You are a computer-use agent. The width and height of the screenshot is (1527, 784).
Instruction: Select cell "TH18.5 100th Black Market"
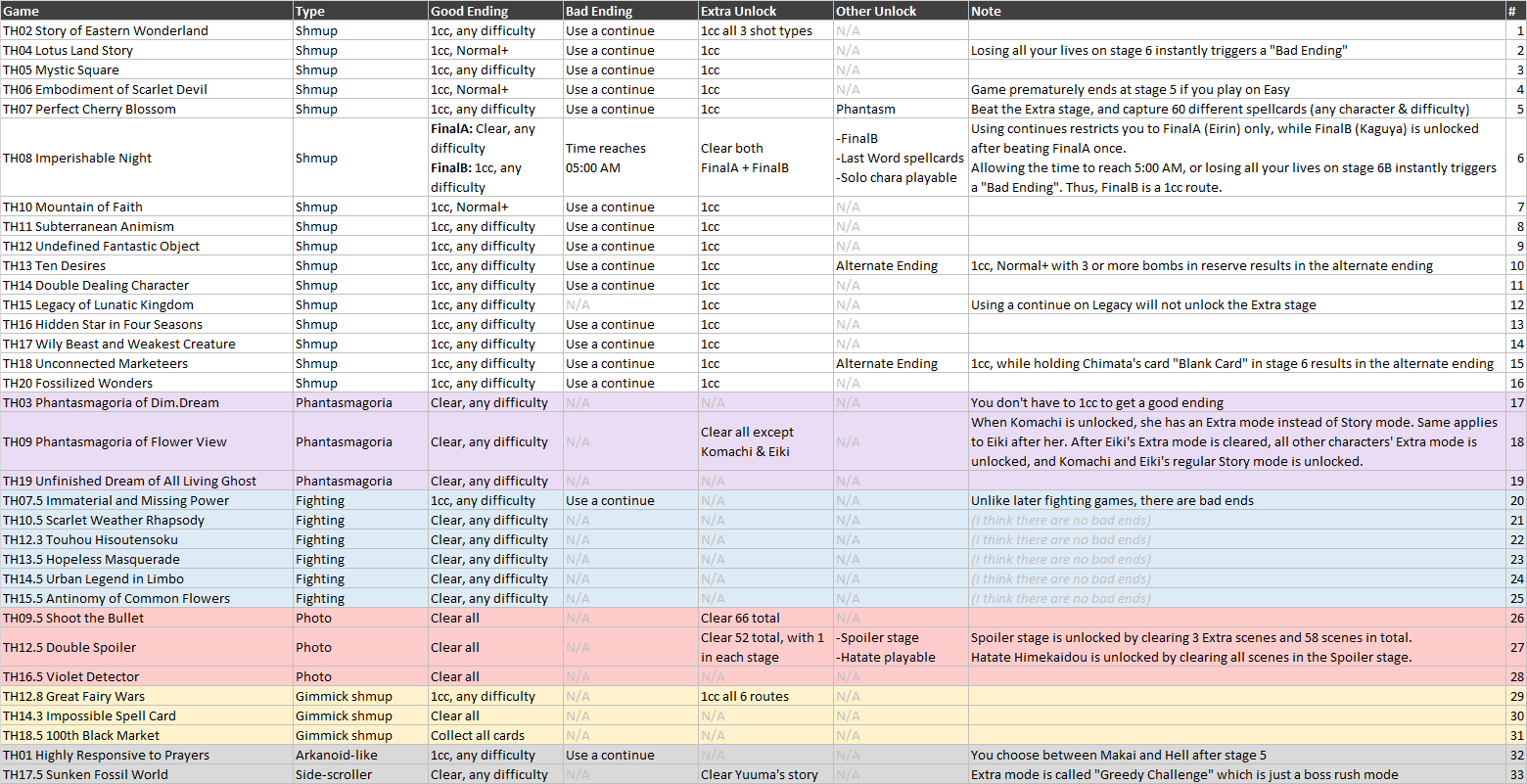coord(147,735)
